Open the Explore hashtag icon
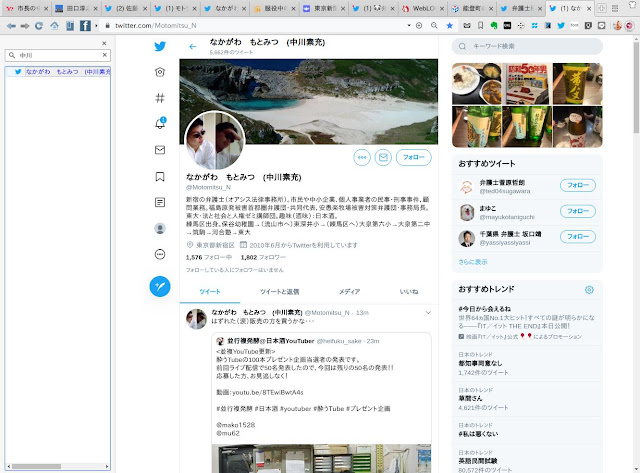The image size is (640, 473). [x=160, y=98]
